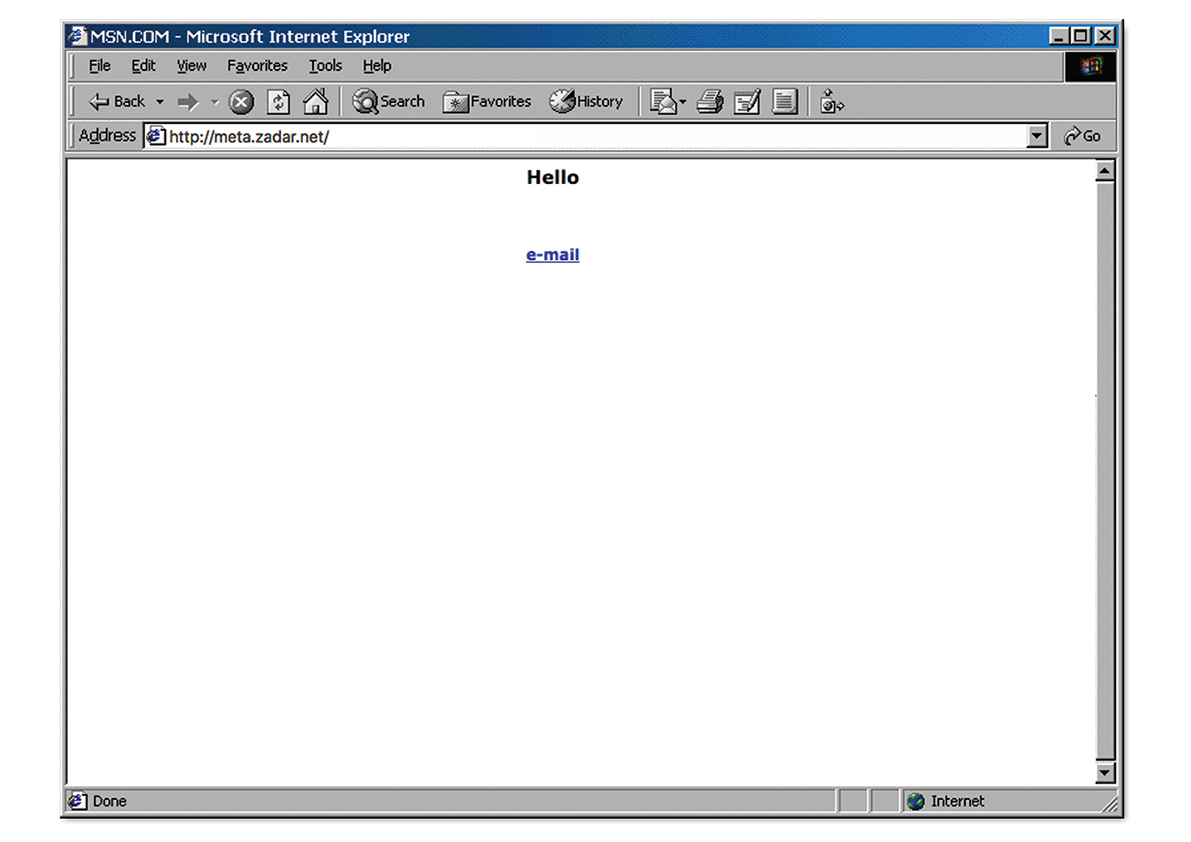1191x842 pixels.
Task: Open the Address bar dropdown list
Action: point(1037,137)
